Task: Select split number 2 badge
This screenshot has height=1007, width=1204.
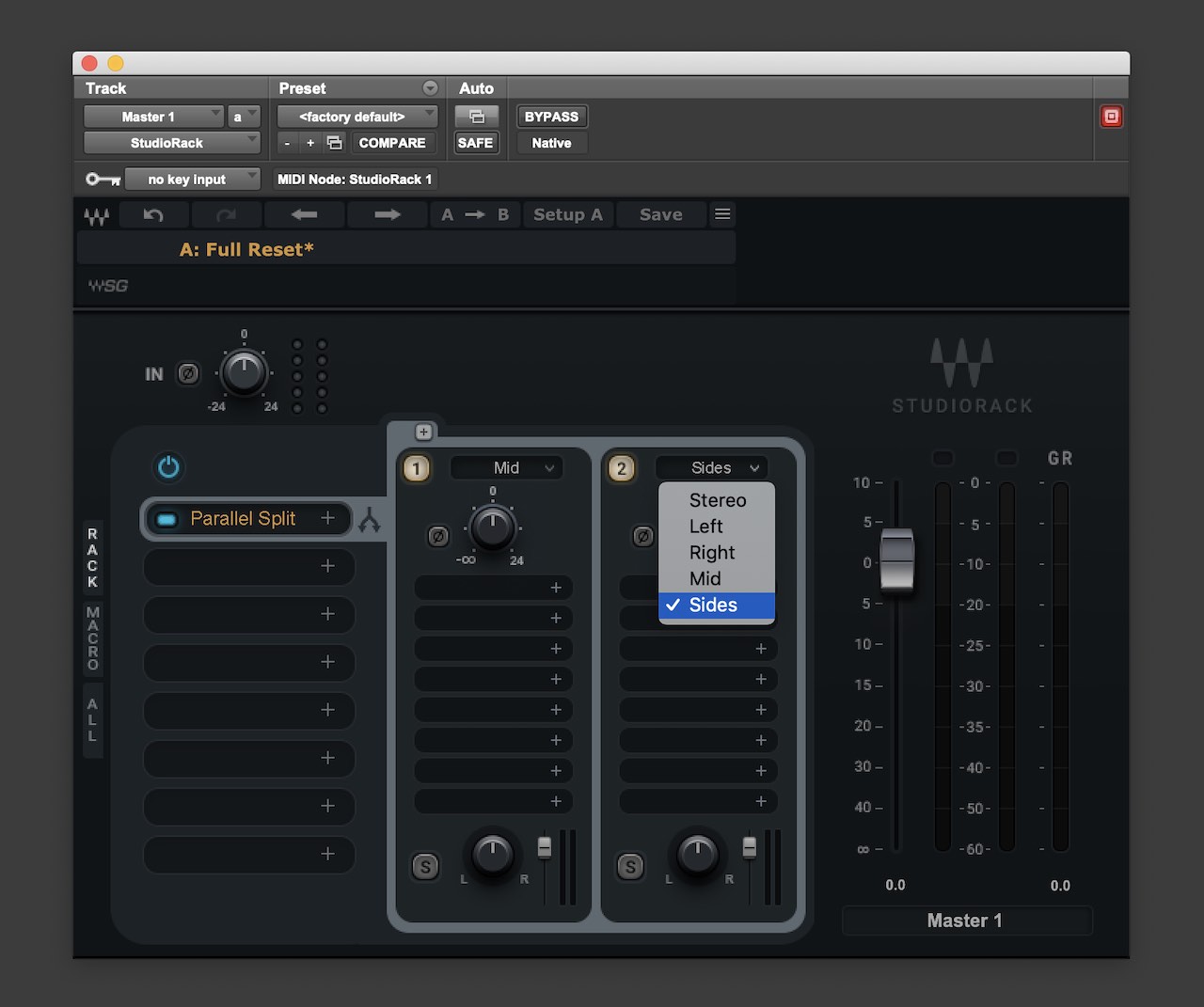Action: 622,468
